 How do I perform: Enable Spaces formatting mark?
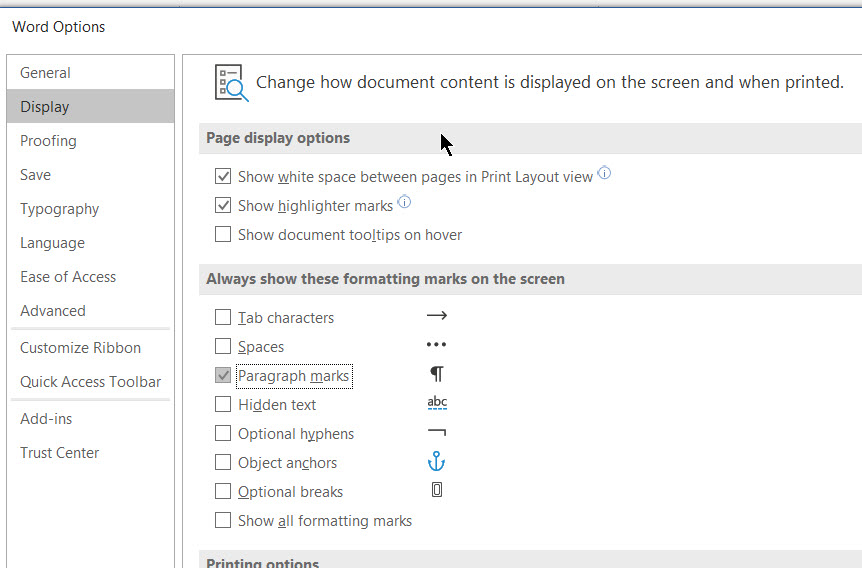223,346
